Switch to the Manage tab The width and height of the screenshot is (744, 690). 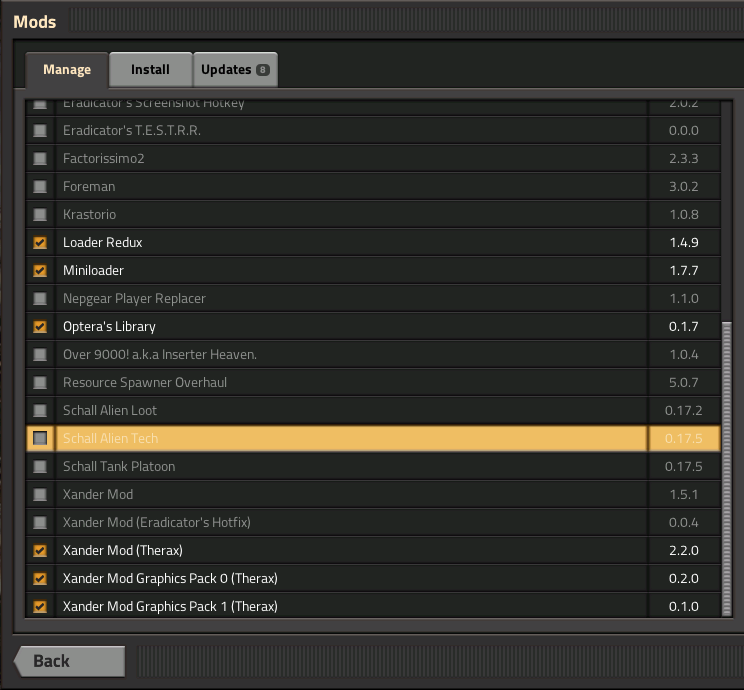point(67,70)
